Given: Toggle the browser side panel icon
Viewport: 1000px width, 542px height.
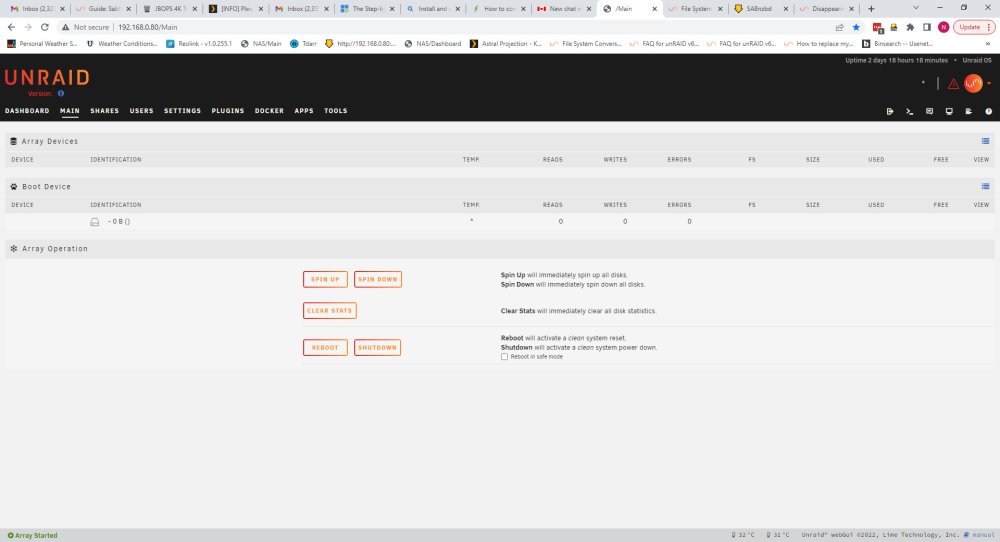Looking at the screenshot, I should [x=927, y=27].
